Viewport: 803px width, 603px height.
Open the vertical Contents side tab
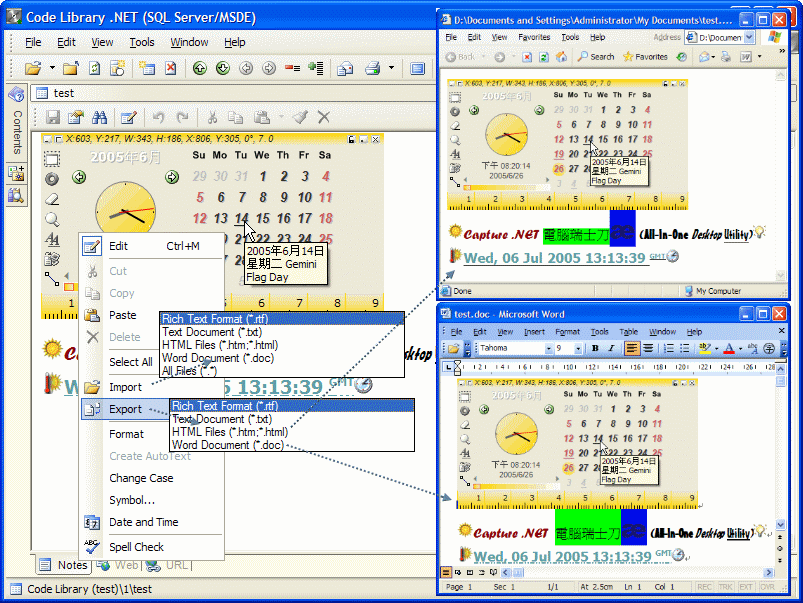pos(17,132)
